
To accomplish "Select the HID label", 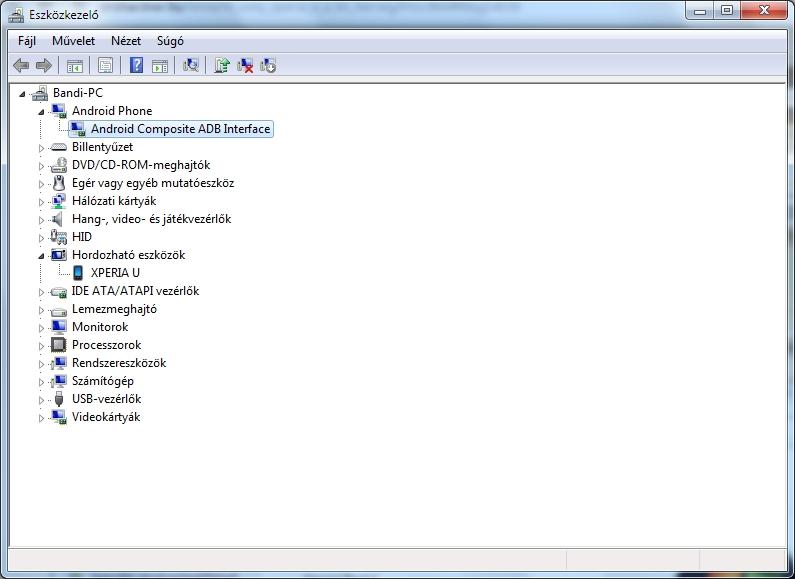I will (x=82, y=237).
